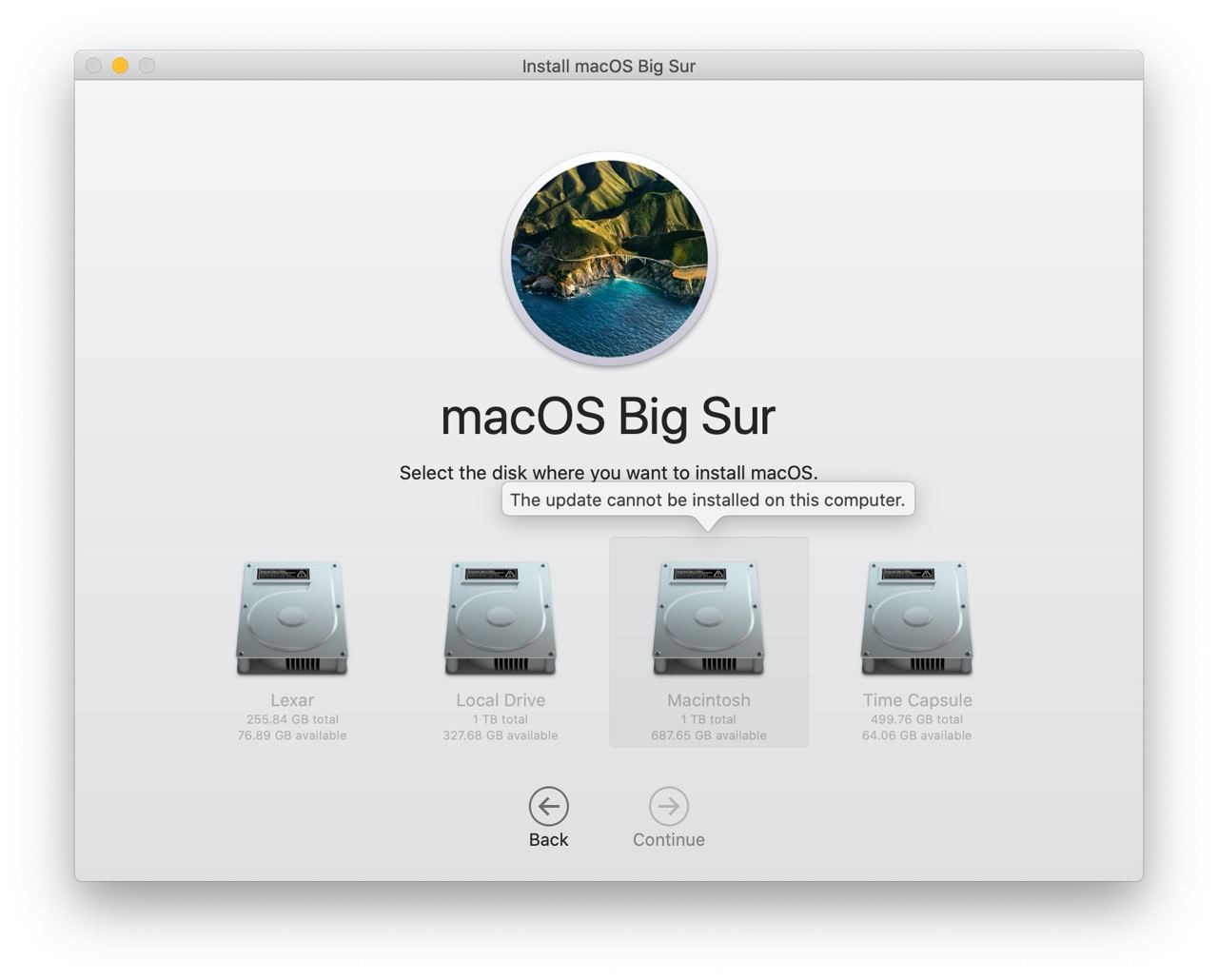Click the 'Macintosh' disk name
This screenshot has height=980, width=1218.
[709, 700]
